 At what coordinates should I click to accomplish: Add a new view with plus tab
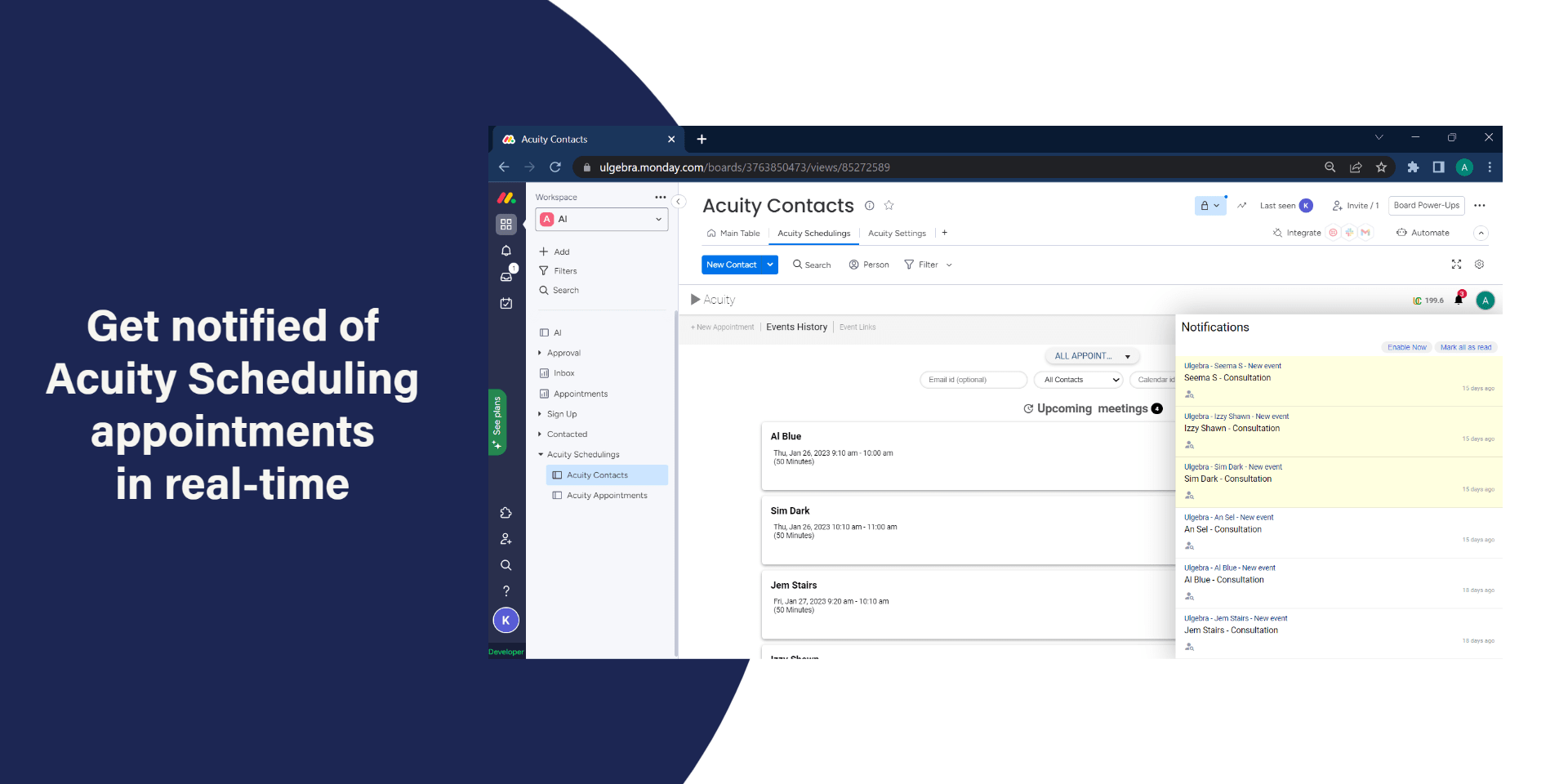click(945, 233)
